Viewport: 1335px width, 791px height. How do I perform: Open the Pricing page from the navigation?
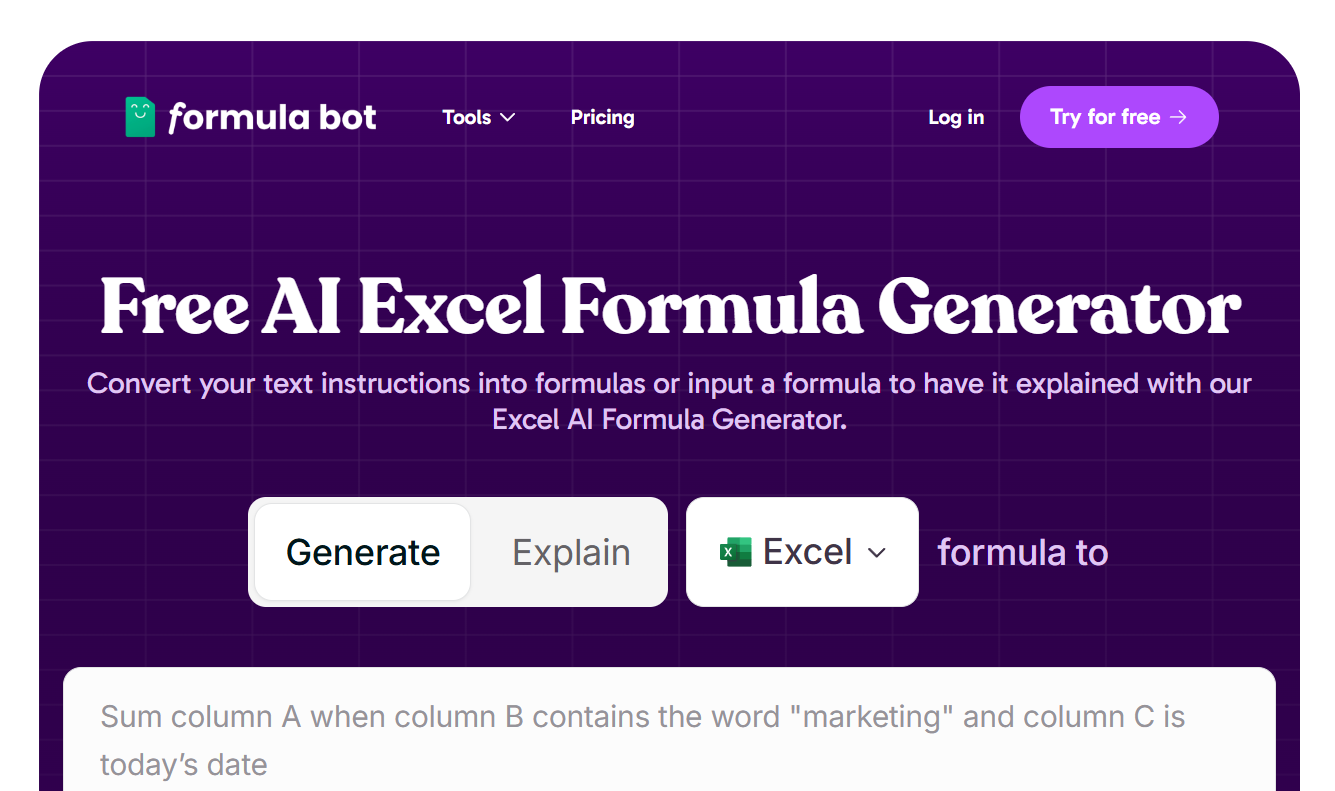tap(602, 117)
